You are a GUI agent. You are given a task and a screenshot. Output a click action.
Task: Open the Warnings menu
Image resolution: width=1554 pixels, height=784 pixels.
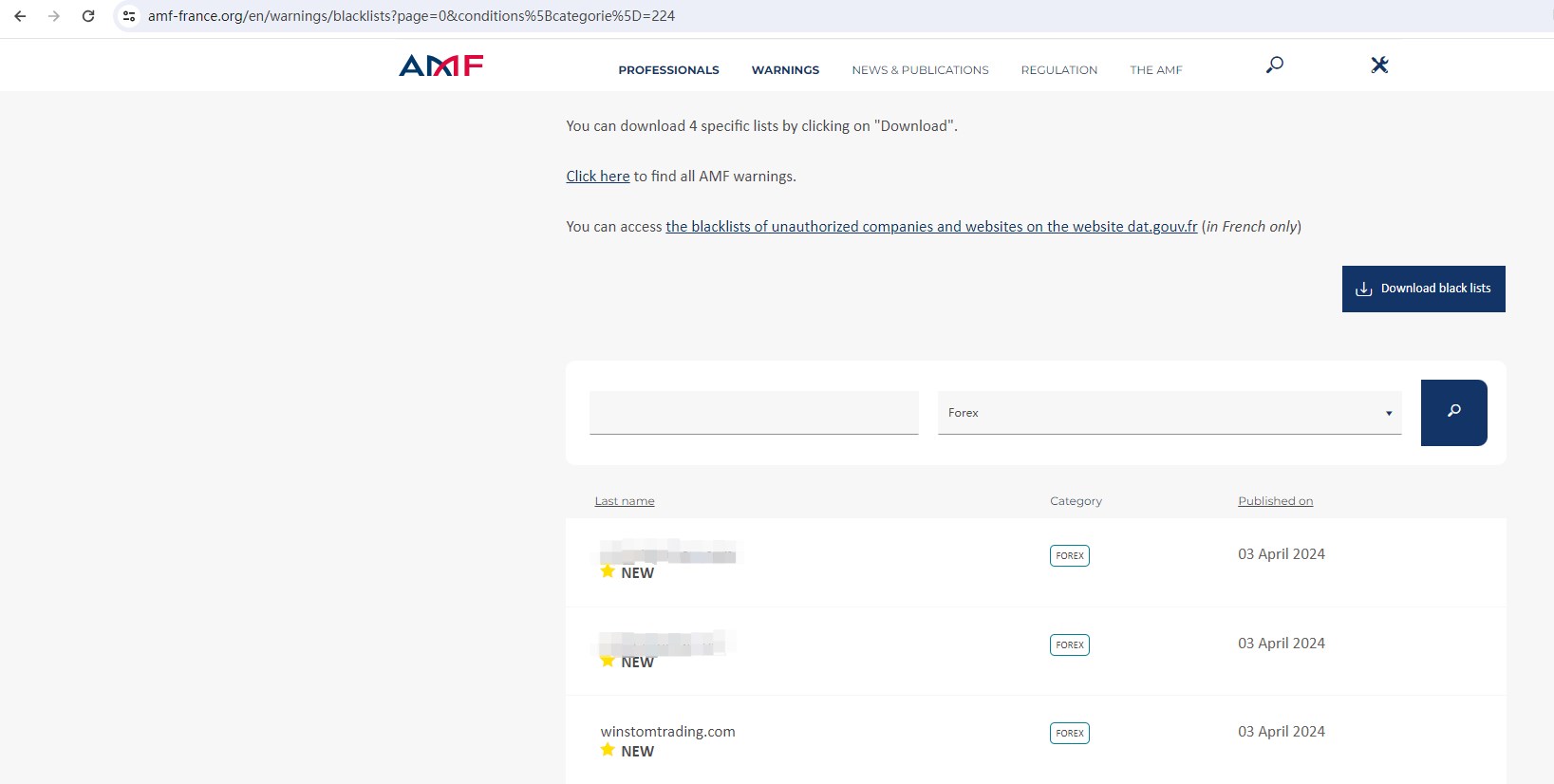point(785,70)
